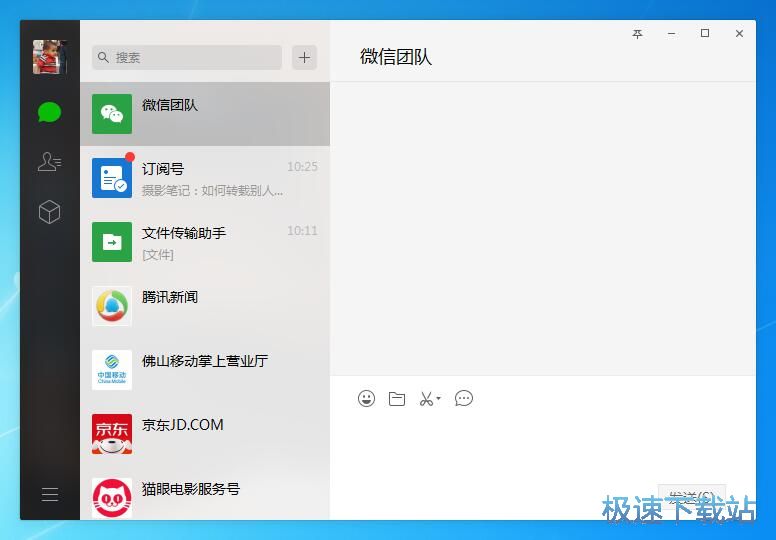Open the 微信团队 conversation
This screenshot has height=540, width=776.
pyautogui.click(x=205, y=114)
